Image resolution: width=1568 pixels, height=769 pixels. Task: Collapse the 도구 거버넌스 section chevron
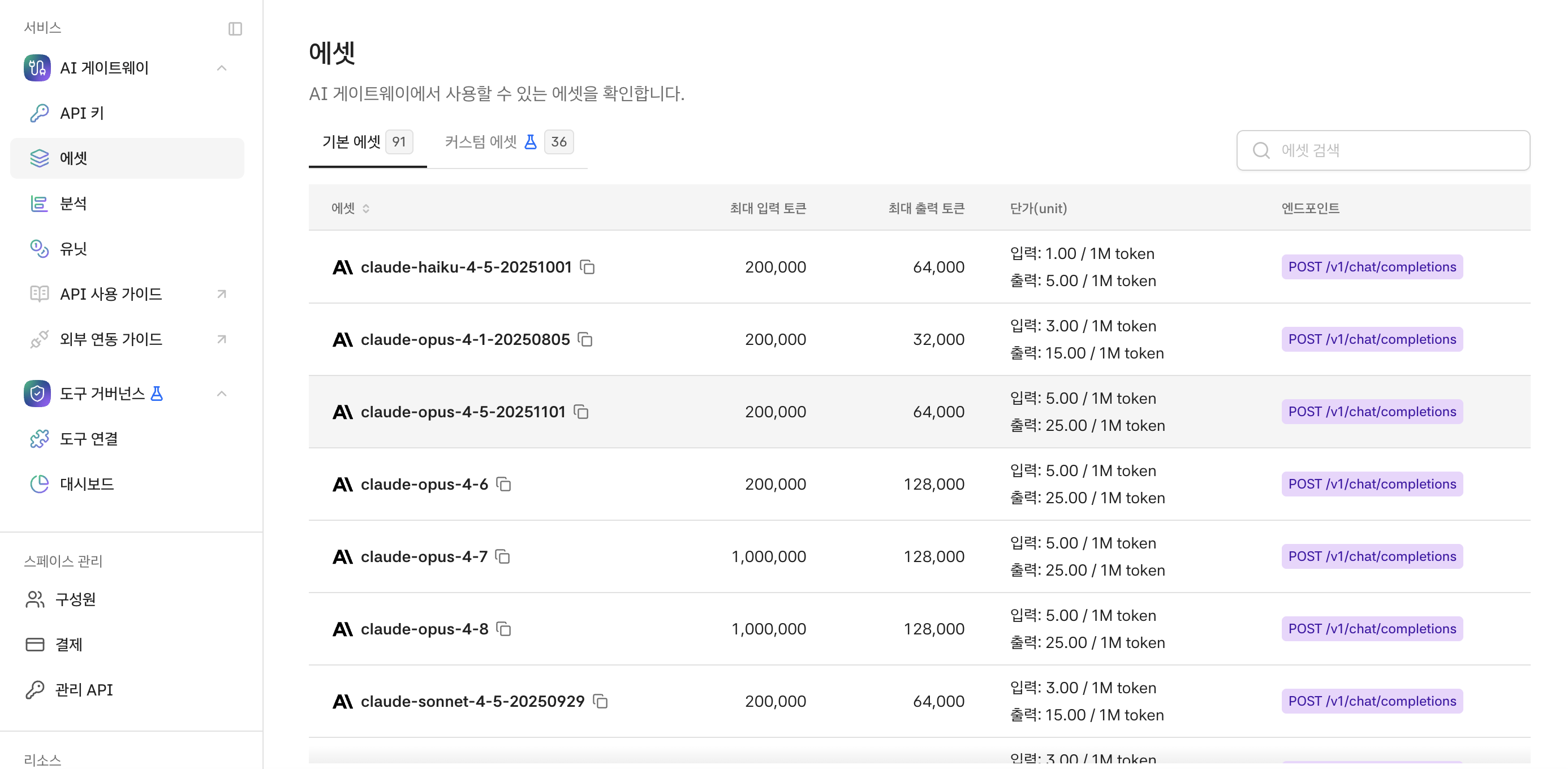(x=222, y=394)
